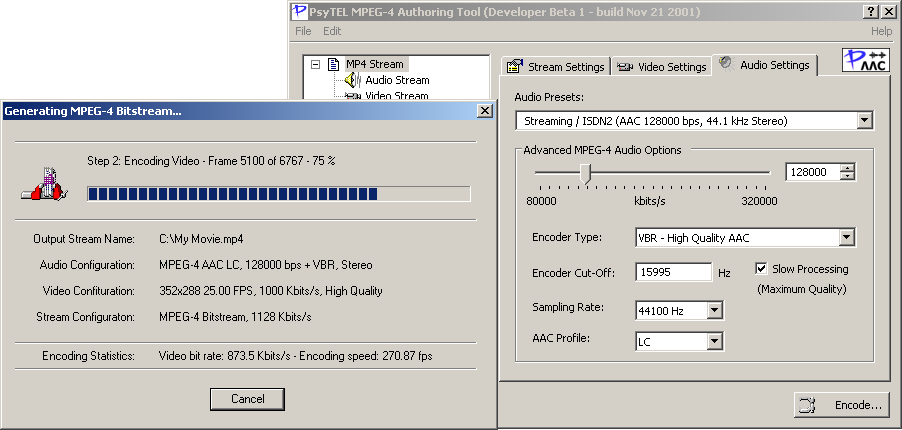
Task: Open the Edit menu
Action: click(x=332, y=31)
